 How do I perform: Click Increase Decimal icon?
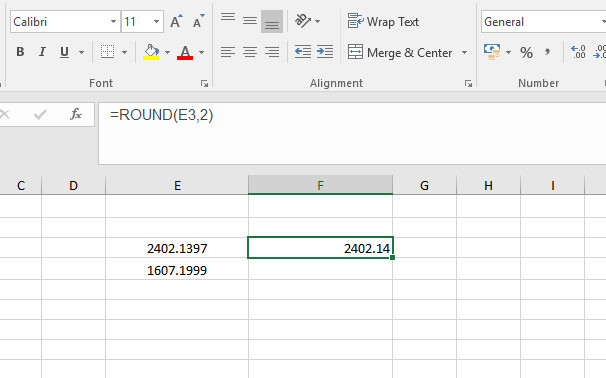pyautogui.click(x=578, y=52)
